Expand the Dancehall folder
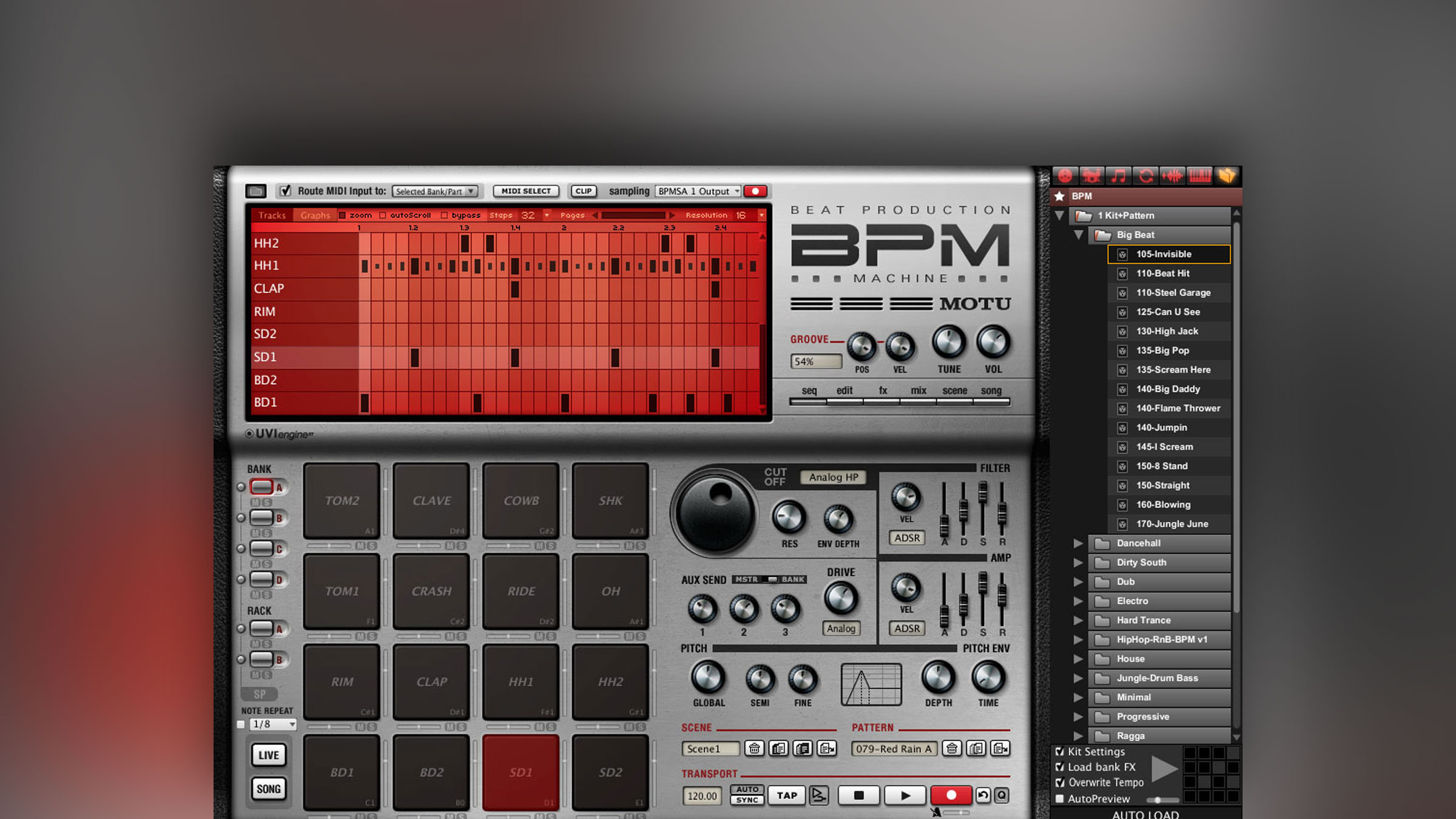Viewport: 1456px width, 819px height. pyautogui.click(x=1078, y=544)
